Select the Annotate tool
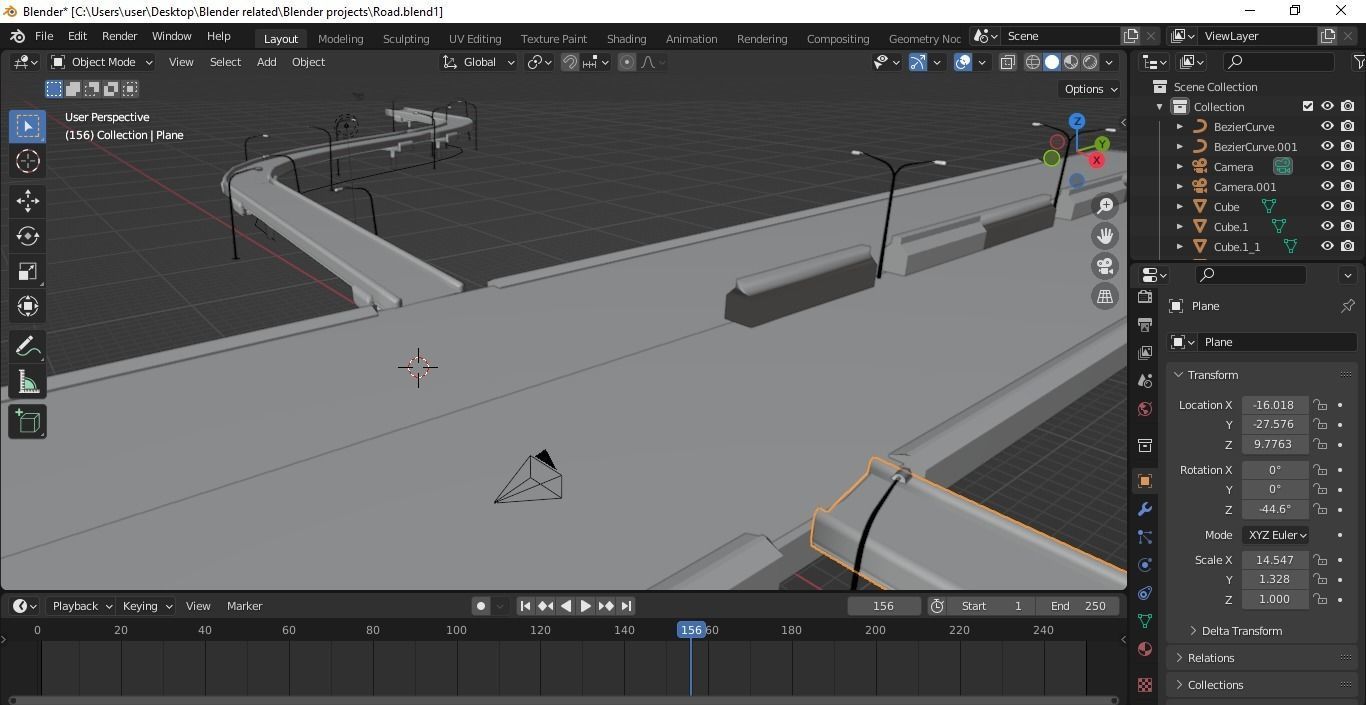1366x705 pixels. click(x=28, y=347)
